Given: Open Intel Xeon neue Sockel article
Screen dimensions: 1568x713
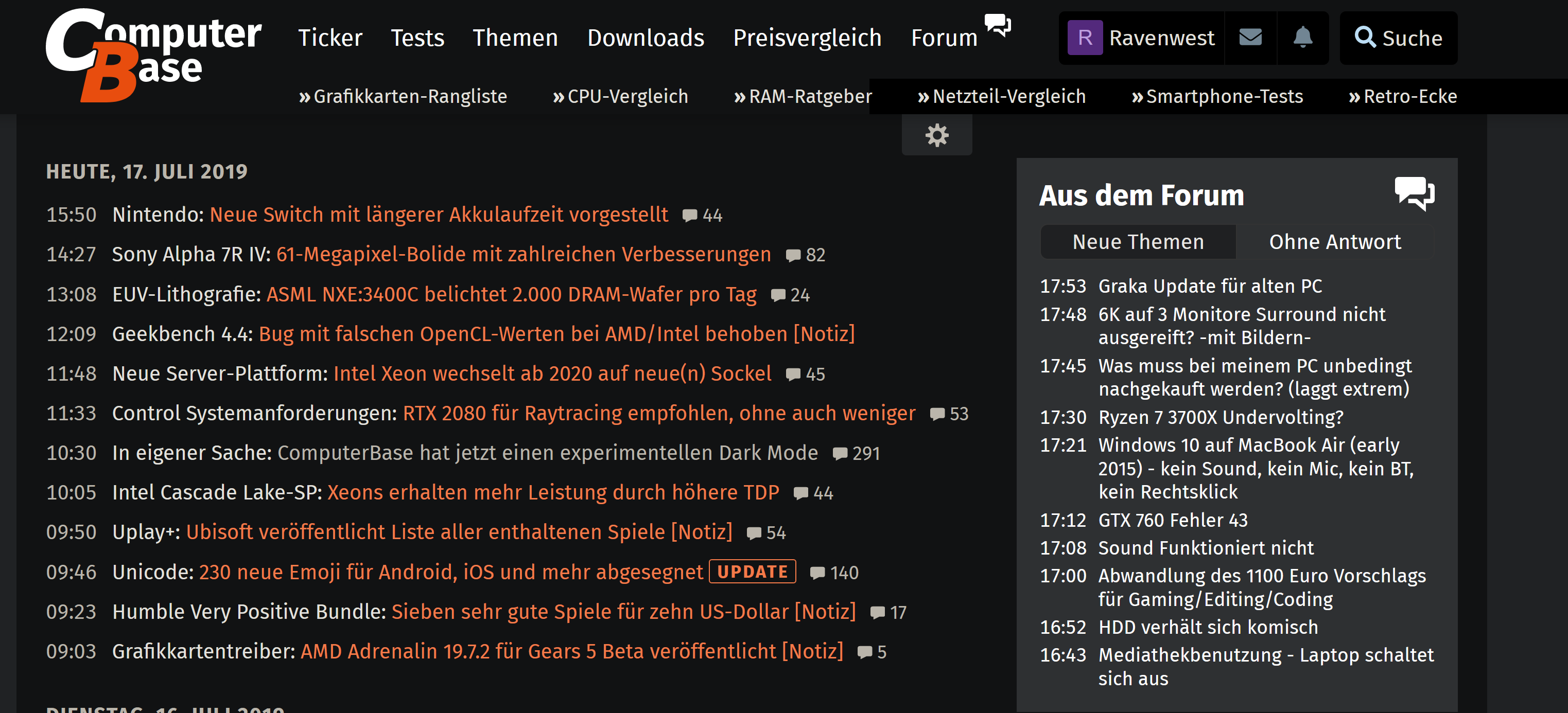Looking at the screenshot, I should click(x=551, y=373).
